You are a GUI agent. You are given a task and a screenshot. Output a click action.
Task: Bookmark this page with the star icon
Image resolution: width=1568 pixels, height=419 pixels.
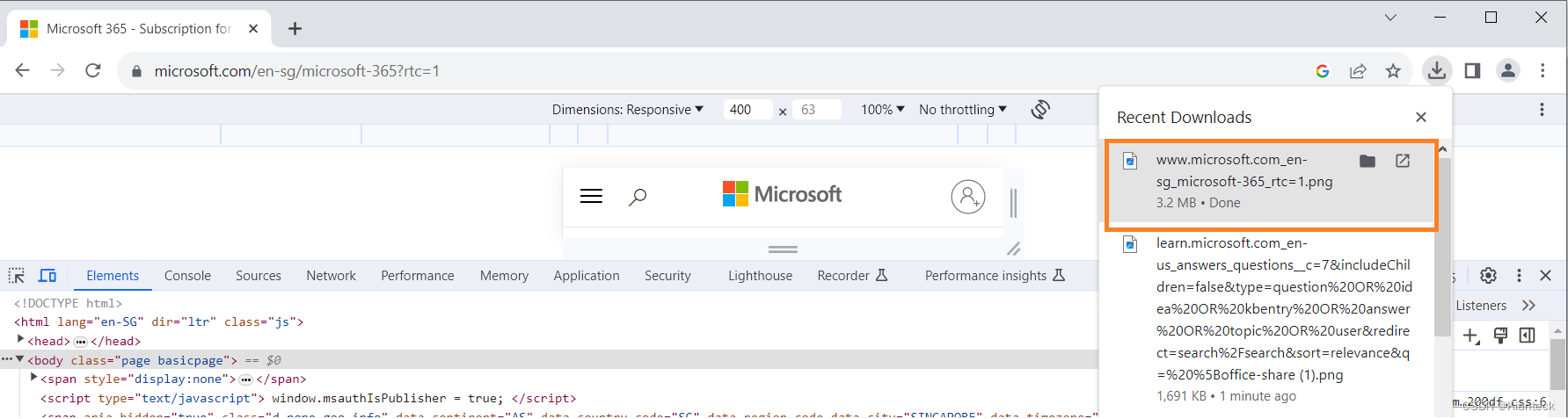tap(1393, 71)
